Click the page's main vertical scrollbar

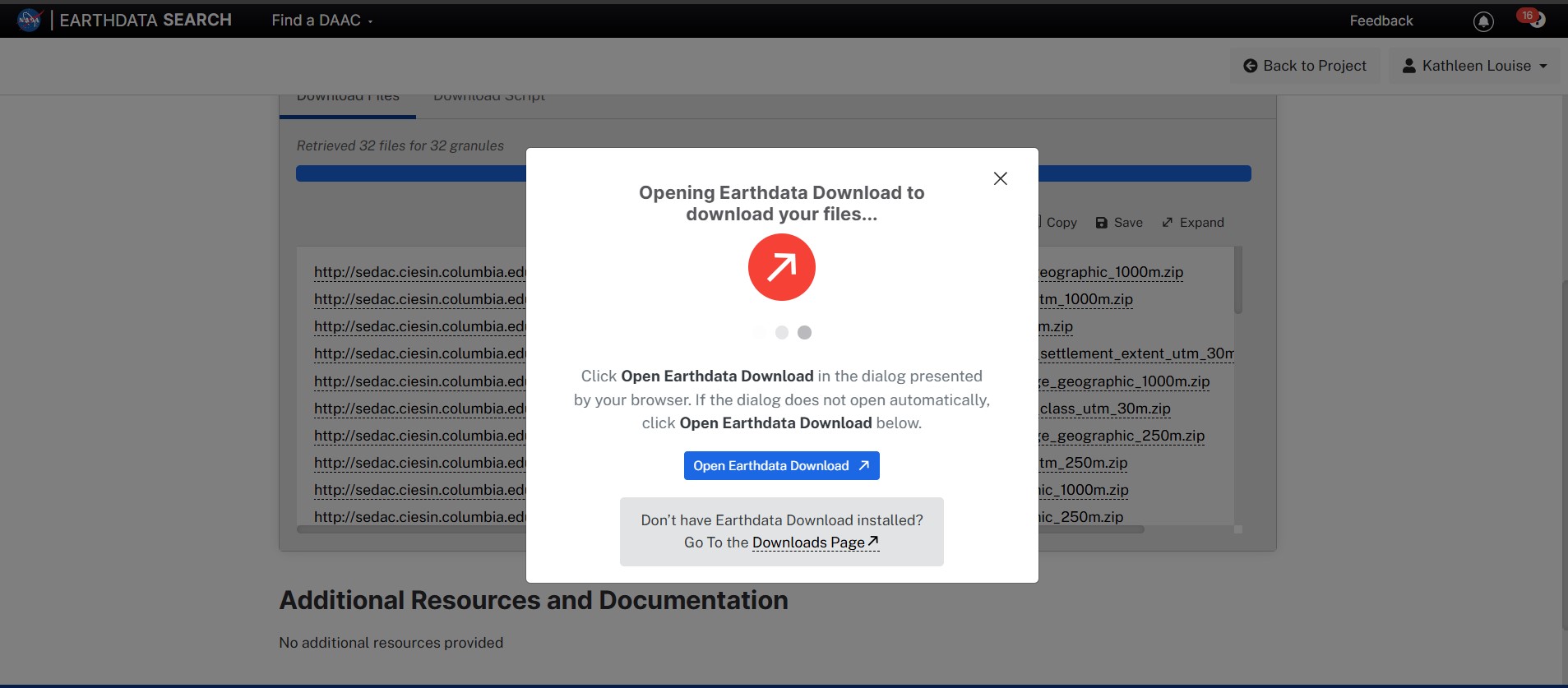[x=1564, y=455]
